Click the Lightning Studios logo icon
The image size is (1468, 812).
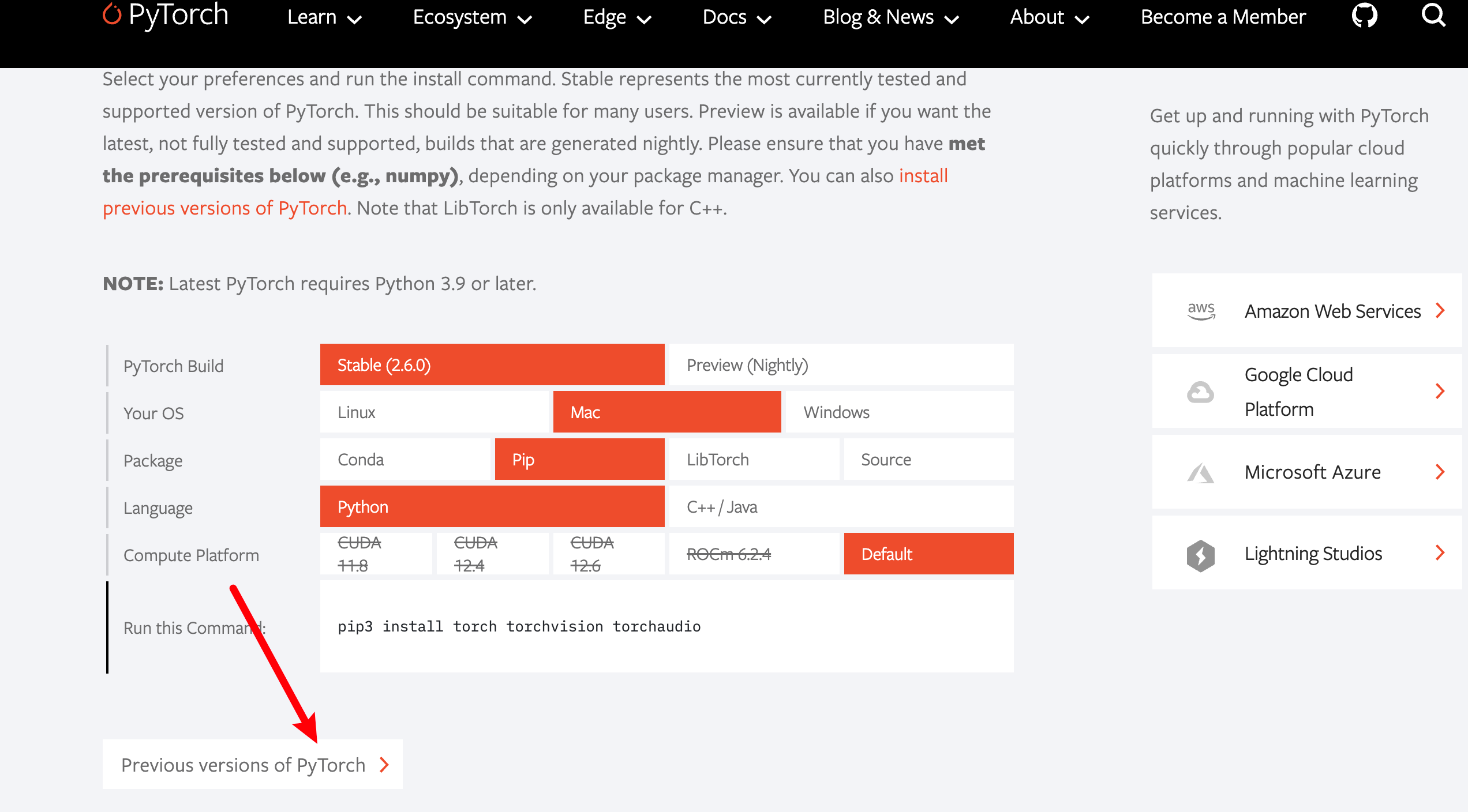[x=1200, y=555]
